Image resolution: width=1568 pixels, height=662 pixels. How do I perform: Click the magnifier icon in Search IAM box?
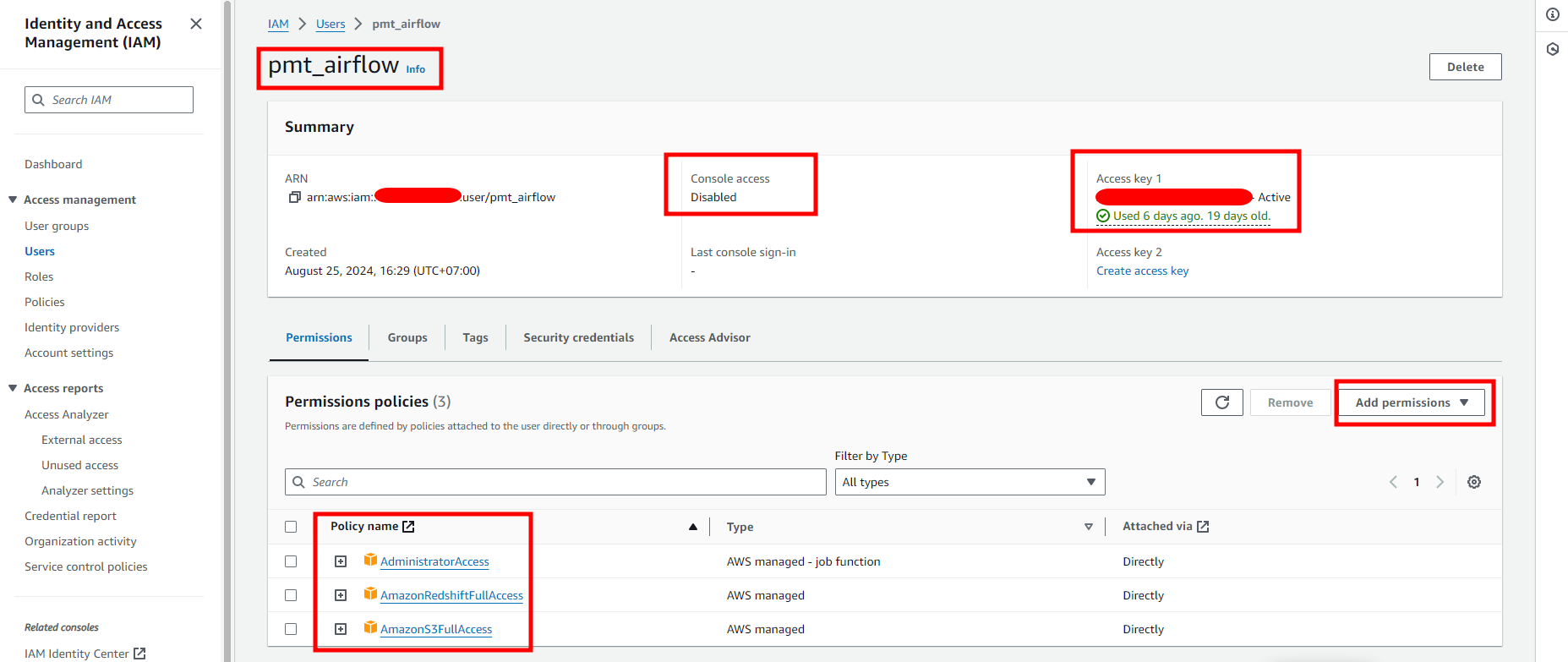tap(38, 100)
